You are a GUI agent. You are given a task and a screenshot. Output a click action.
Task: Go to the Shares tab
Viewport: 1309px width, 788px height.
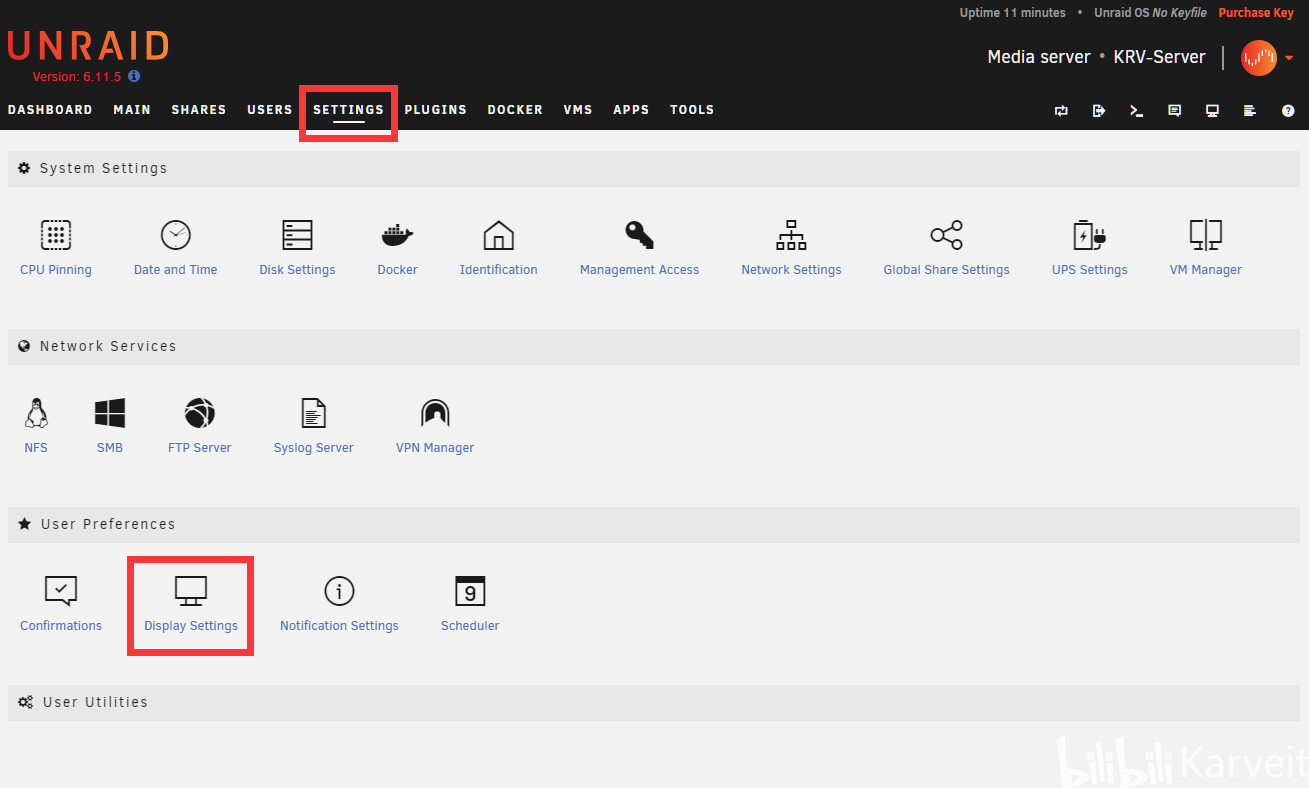[x=199, y=110]
